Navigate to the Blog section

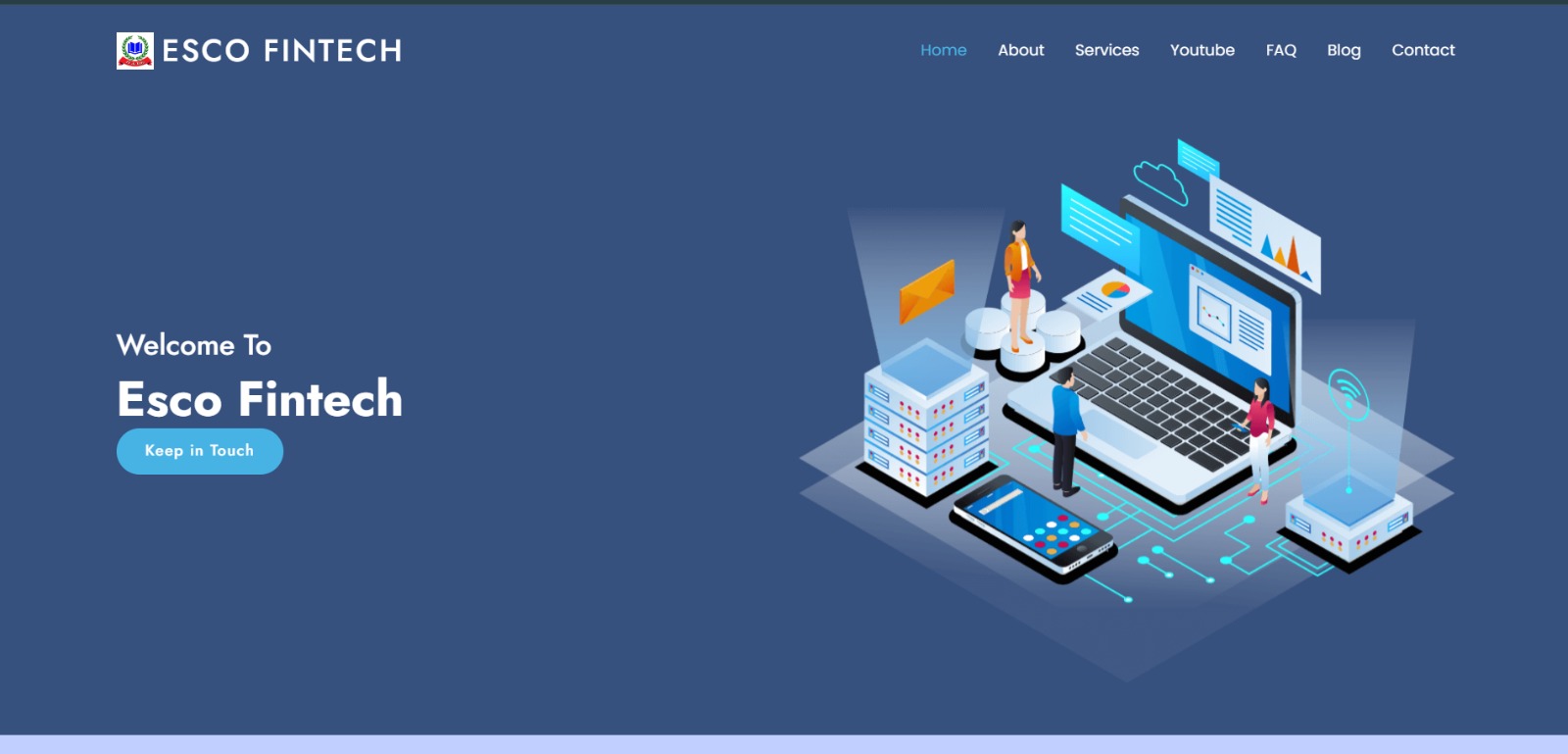click(x=1344, y=50)
